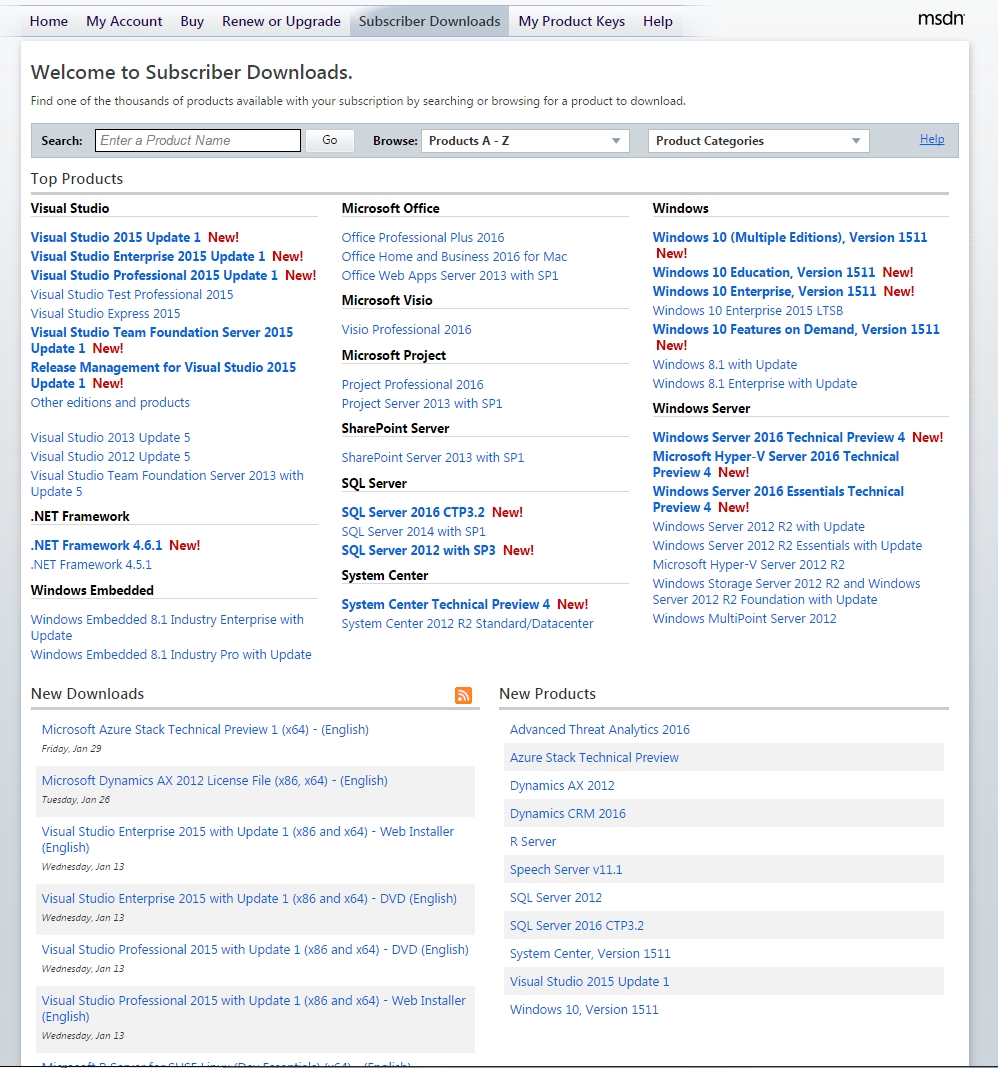Open .NET Framework 4.5.1 link
Image resolution: width=998 pixels, height=1068 pixels.
[91, 565]
